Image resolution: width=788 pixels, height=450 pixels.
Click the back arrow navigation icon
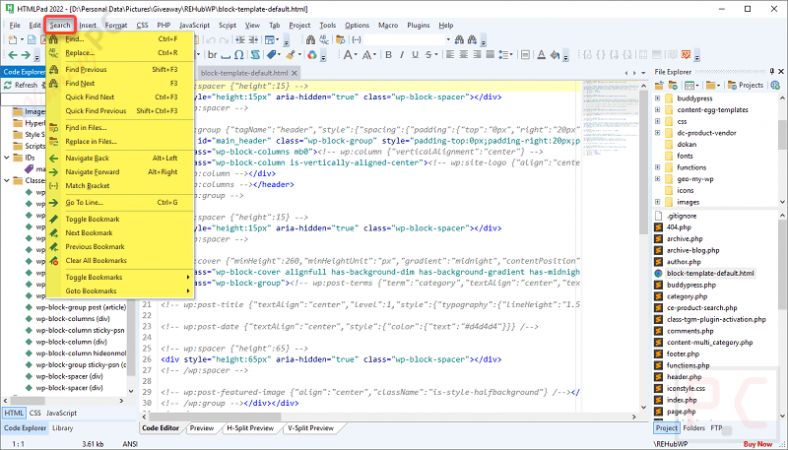click(13, 55)
